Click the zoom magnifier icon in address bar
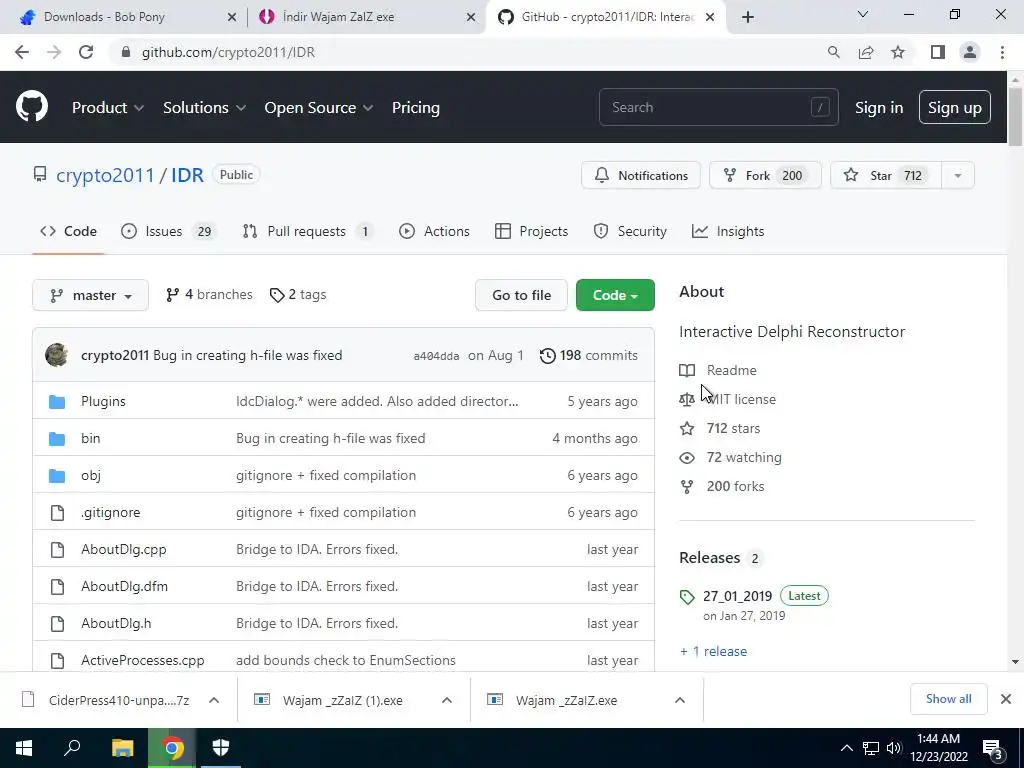1024x768 pixels. point(833,52)
